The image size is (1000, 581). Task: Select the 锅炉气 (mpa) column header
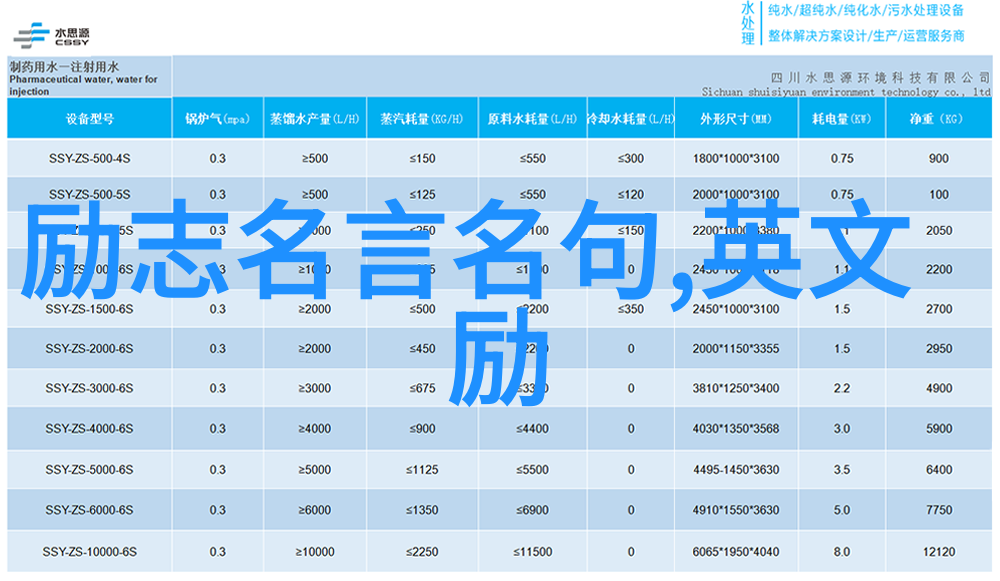[x=217, y=119]
